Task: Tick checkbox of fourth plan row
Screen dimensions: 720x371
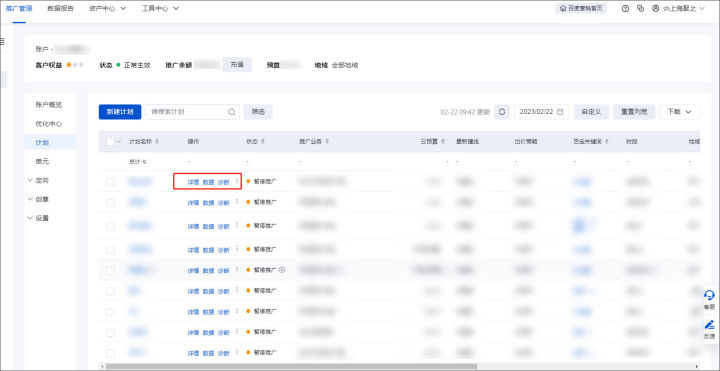Action: (110, 249)
